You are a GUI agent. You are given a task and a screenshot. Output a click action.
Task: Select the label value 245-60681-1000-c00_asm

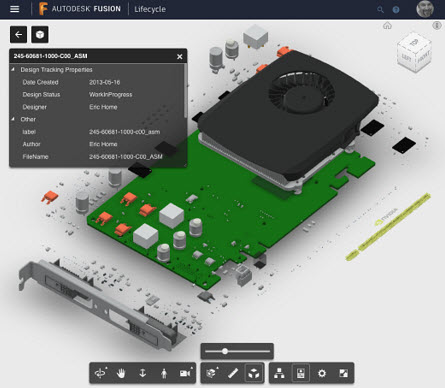pos(124,132)
